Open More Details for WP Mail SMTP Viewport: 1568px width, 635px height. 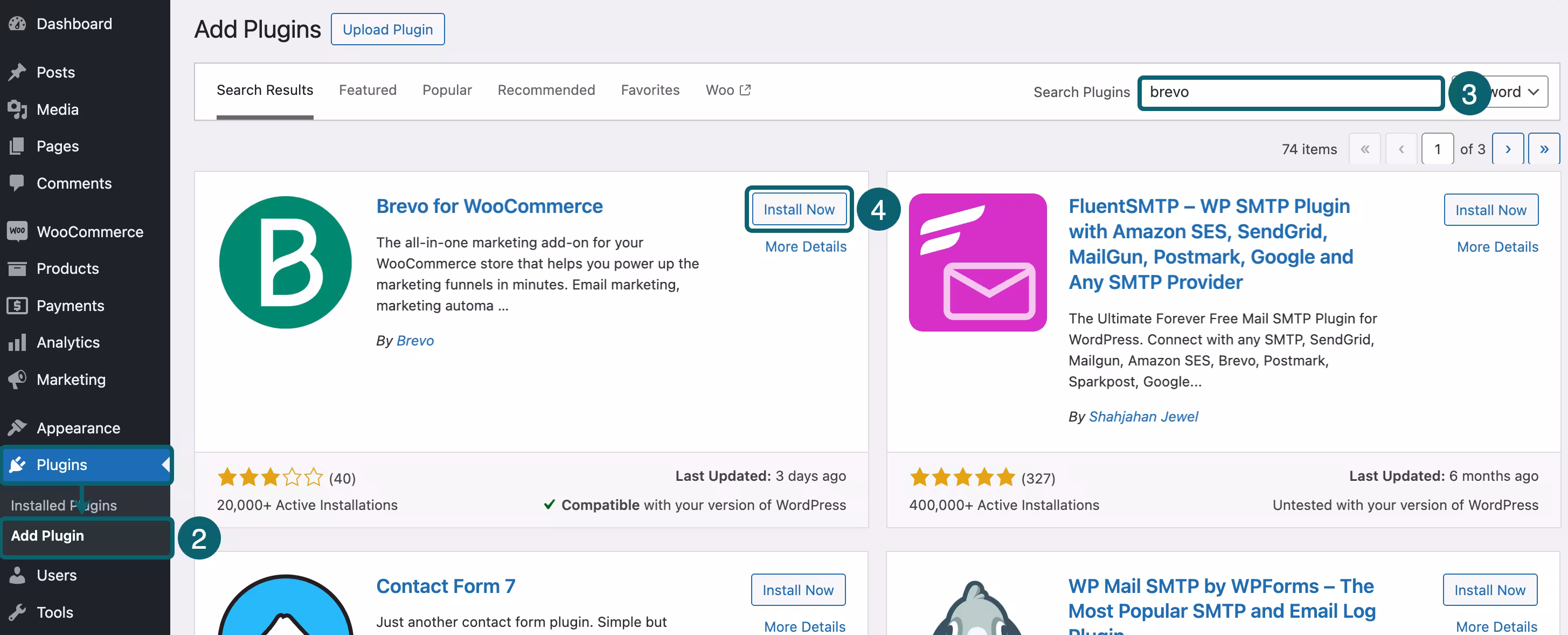coord(1496,626)
